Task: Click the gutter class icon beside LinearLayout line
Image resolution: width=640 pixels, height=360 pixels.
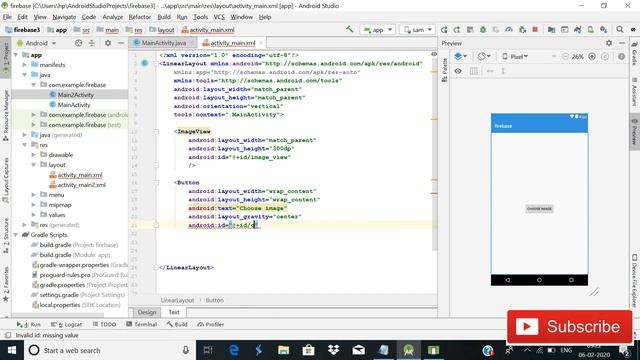Action: pos(144,63)
